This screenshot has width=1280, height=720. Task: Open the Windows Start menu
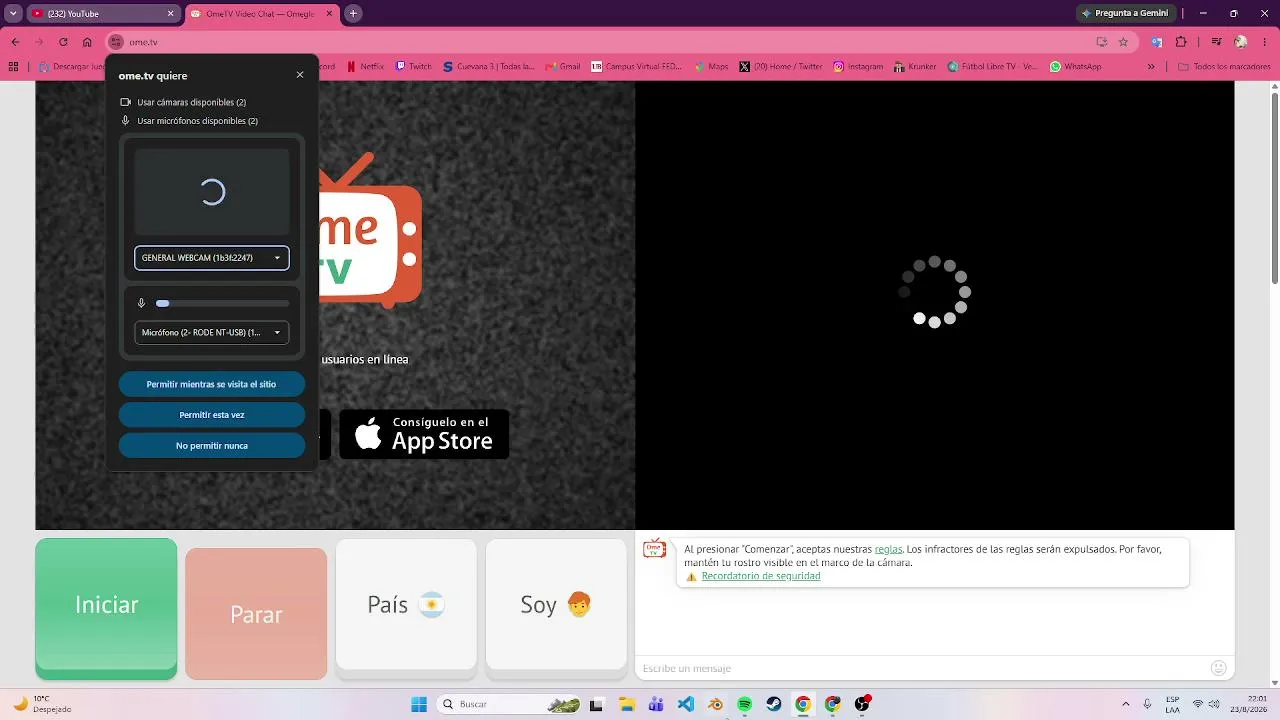pos(419,704)
